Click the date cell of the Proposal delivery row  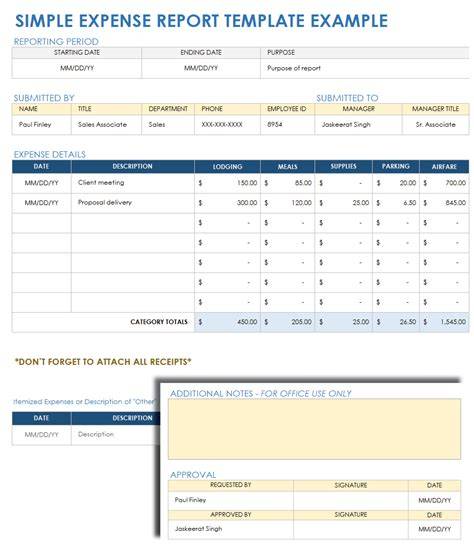[42, 203]
